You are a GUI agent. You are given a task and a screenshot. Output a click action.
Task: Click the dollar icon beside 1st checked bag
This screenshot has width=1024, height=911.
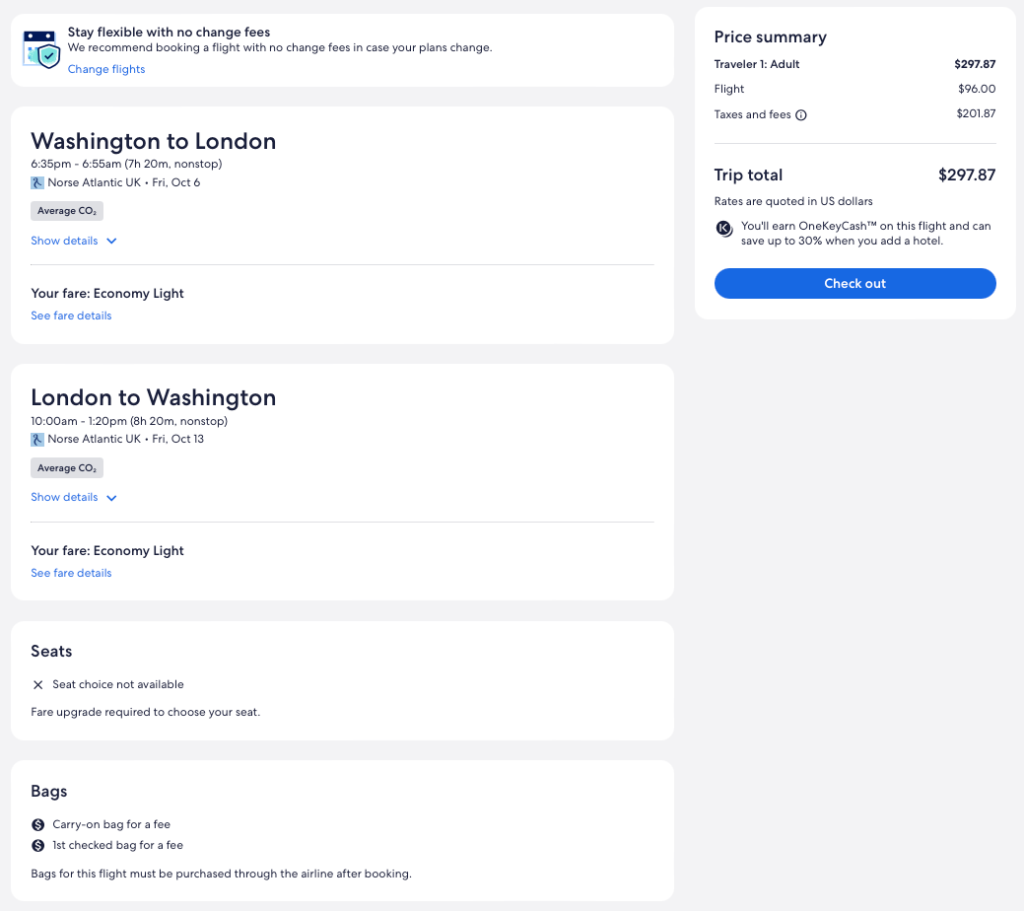38,845
